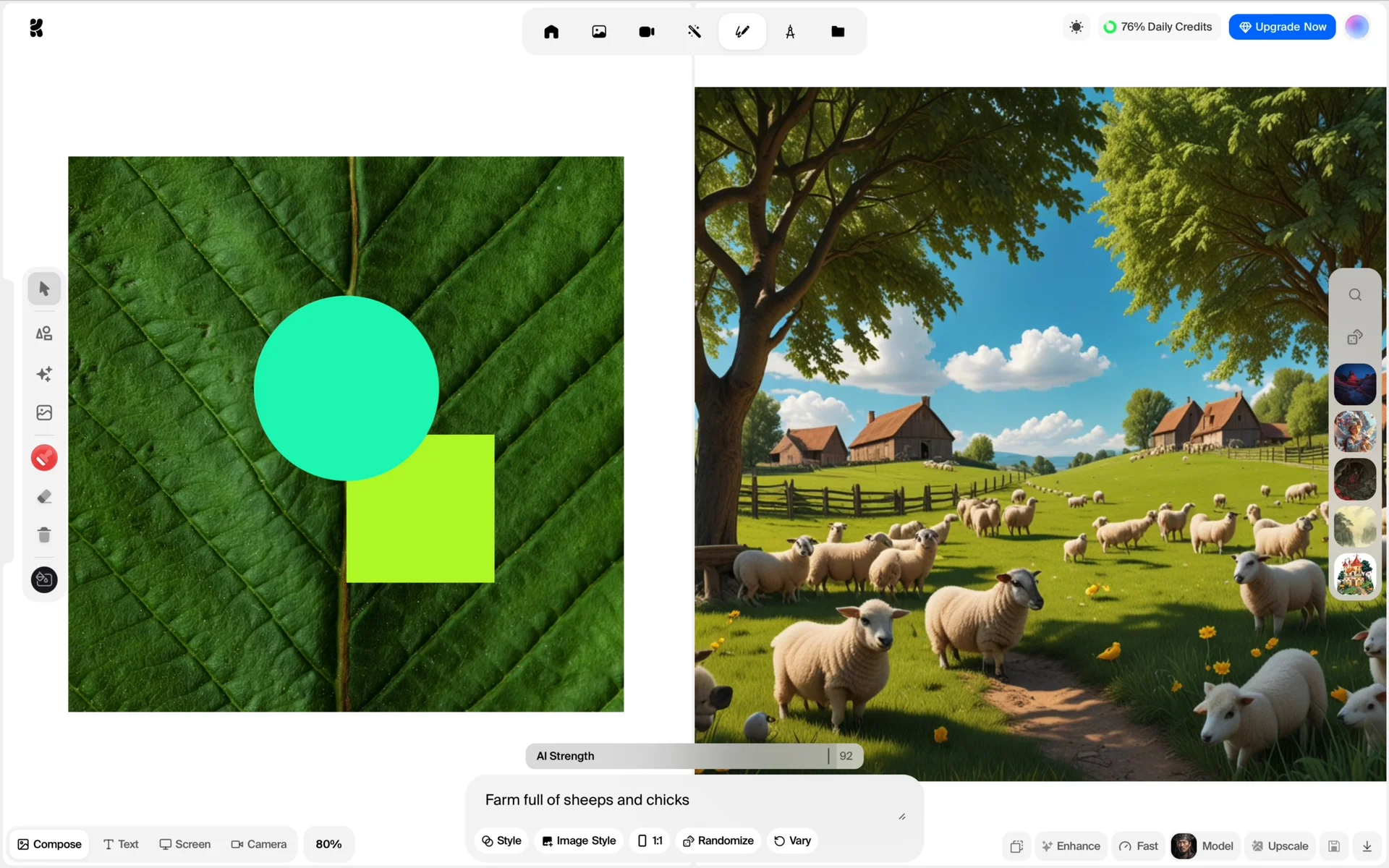Toggle light/dark theme sun icon
The height and width of the screenshot is (868, 1389).
pos(1076,27)
